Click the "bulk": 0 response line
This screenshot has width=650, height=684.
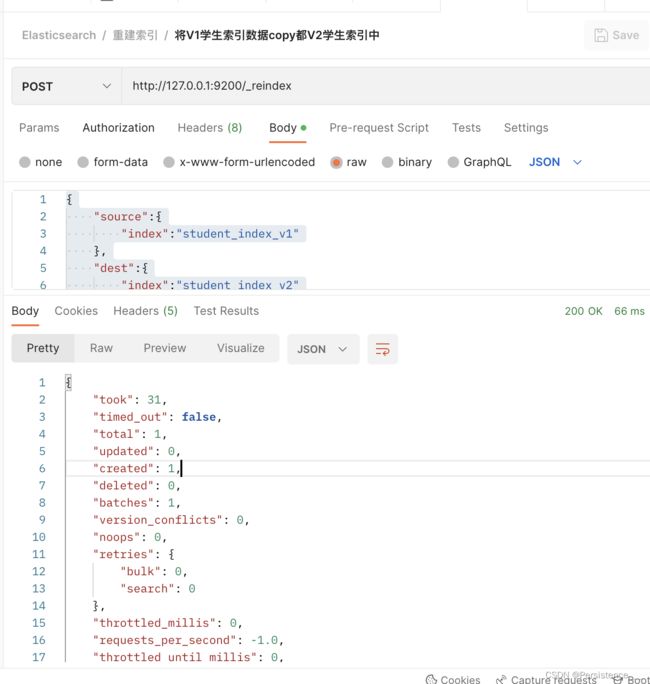(x=154, y=571)
